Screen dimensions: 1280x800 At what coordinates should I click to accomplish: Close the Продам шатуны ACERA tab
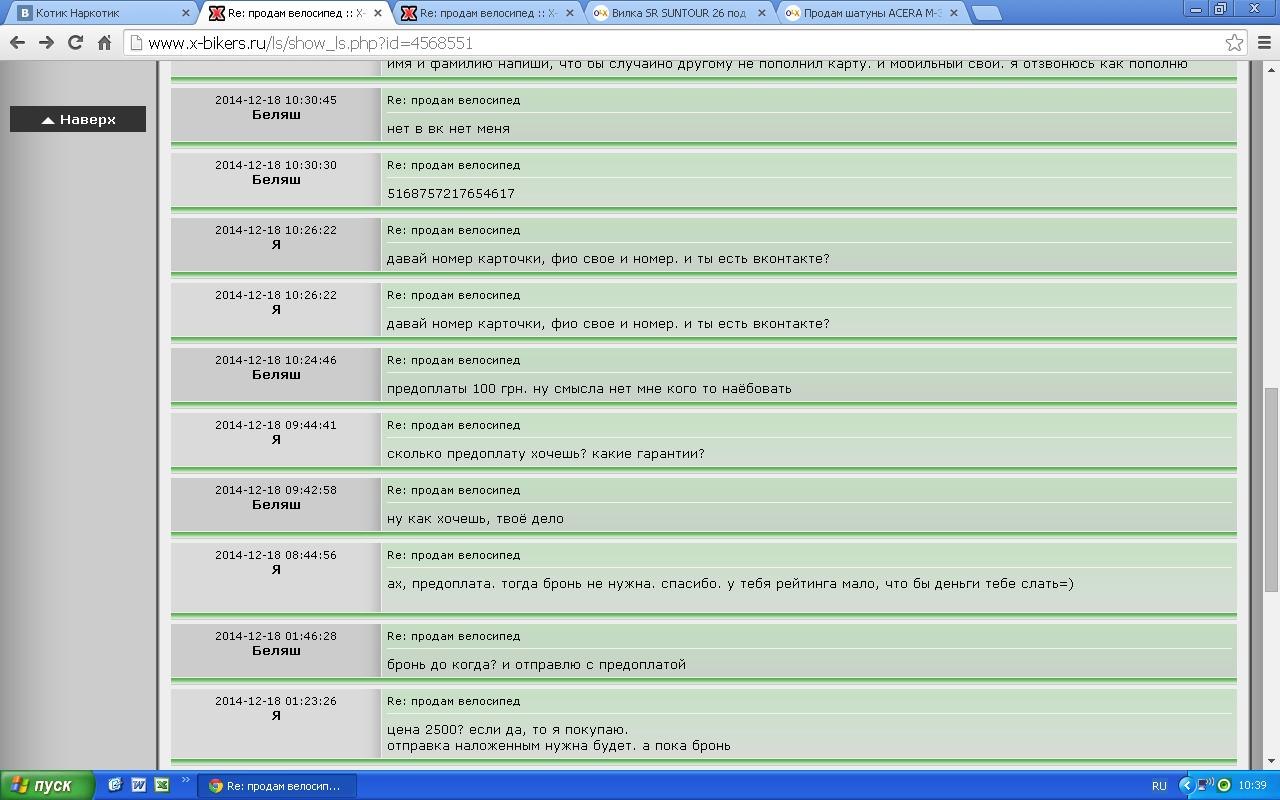pos(953,13)
